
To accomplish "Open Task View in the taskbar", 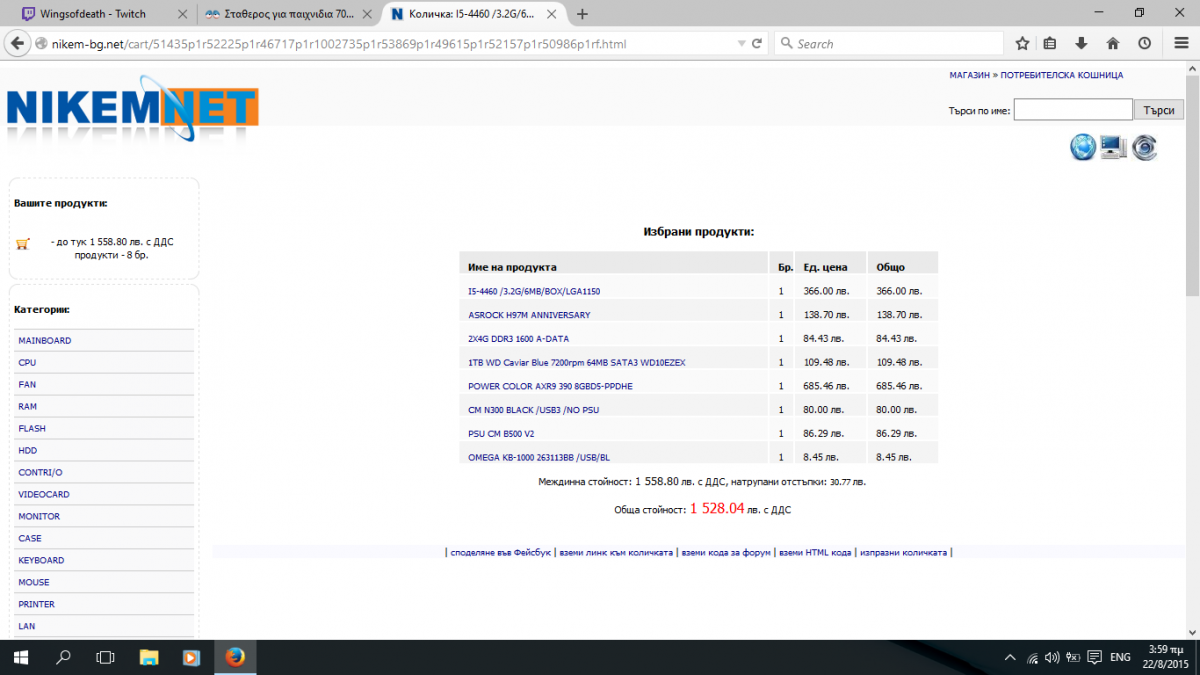I will click(105, 657).
